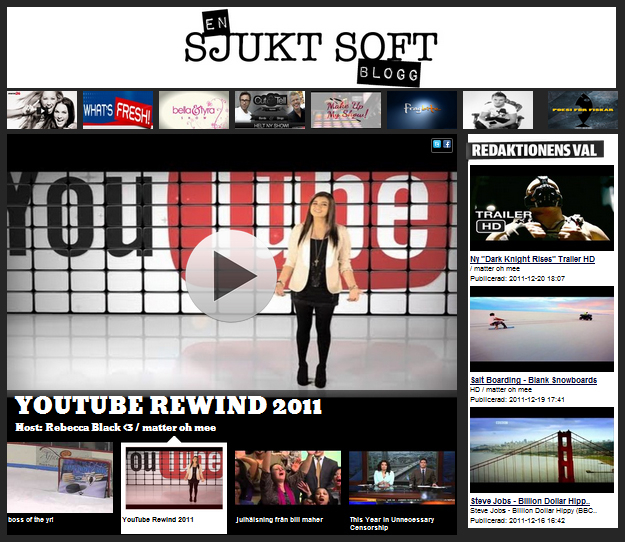Select the boss of the yr! hockey thumbnail
The height and width of the screenshot is (542, 625).
tap(60, 477)
